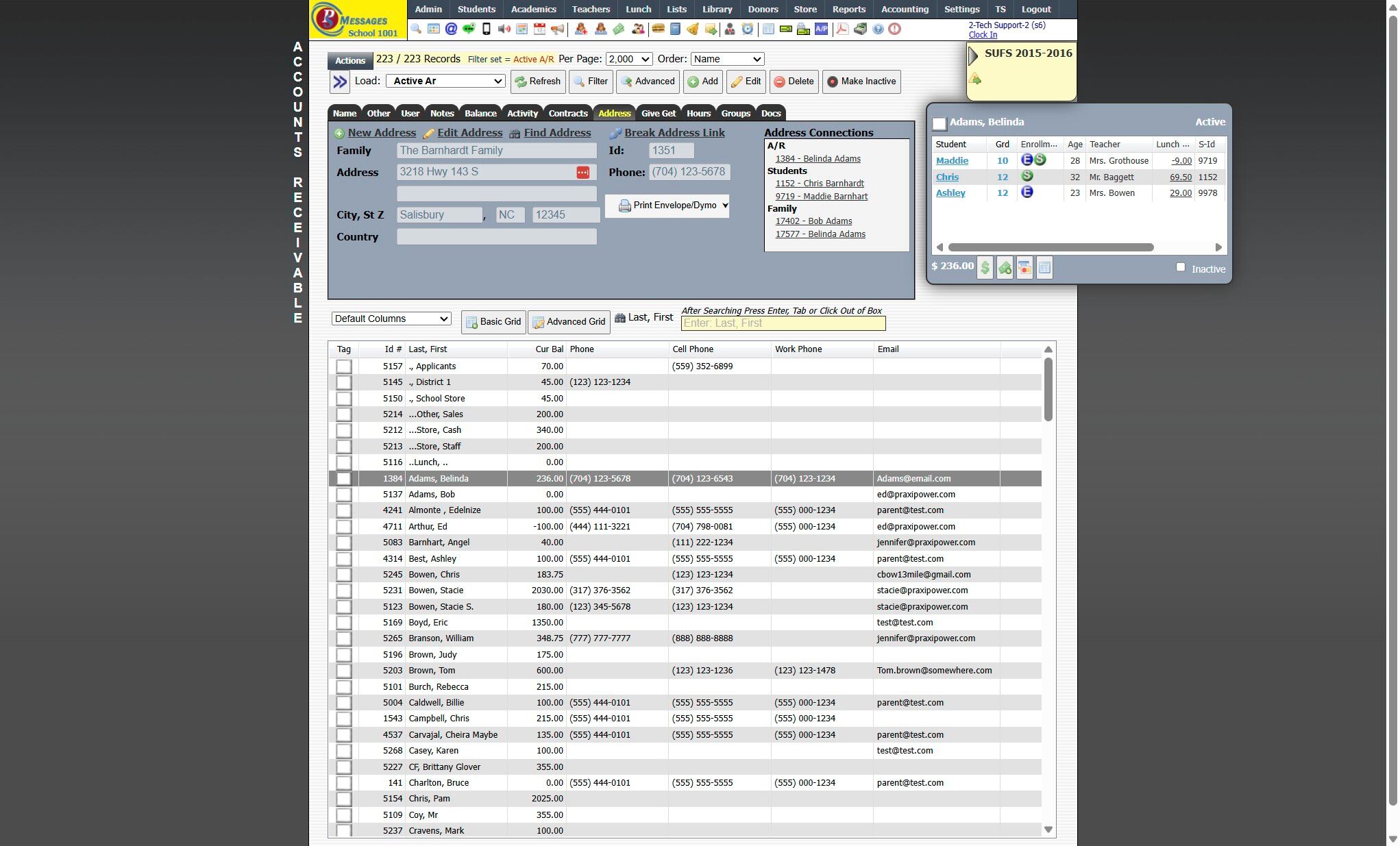1400x846 pixels.
Task: Click the student panel horizontal scrollbar
Action: (1051, 247)
